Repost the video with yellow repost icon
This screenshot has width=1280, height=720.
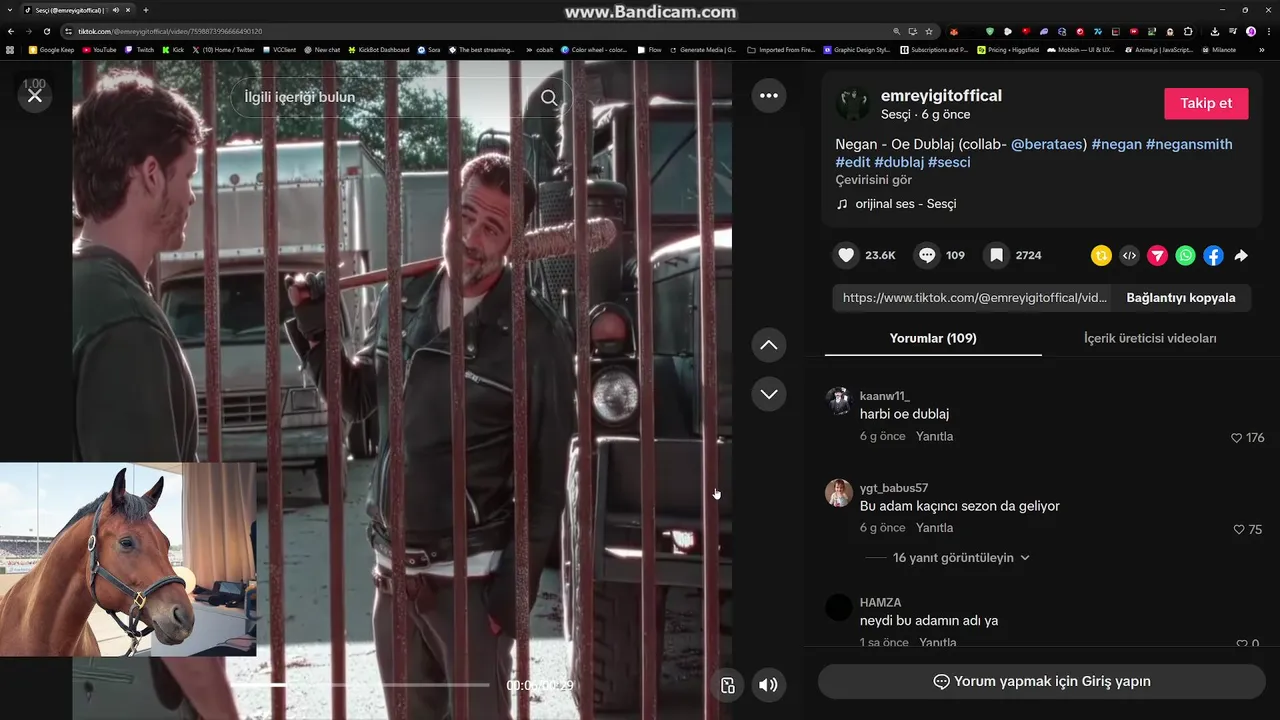click(1101, 256)
